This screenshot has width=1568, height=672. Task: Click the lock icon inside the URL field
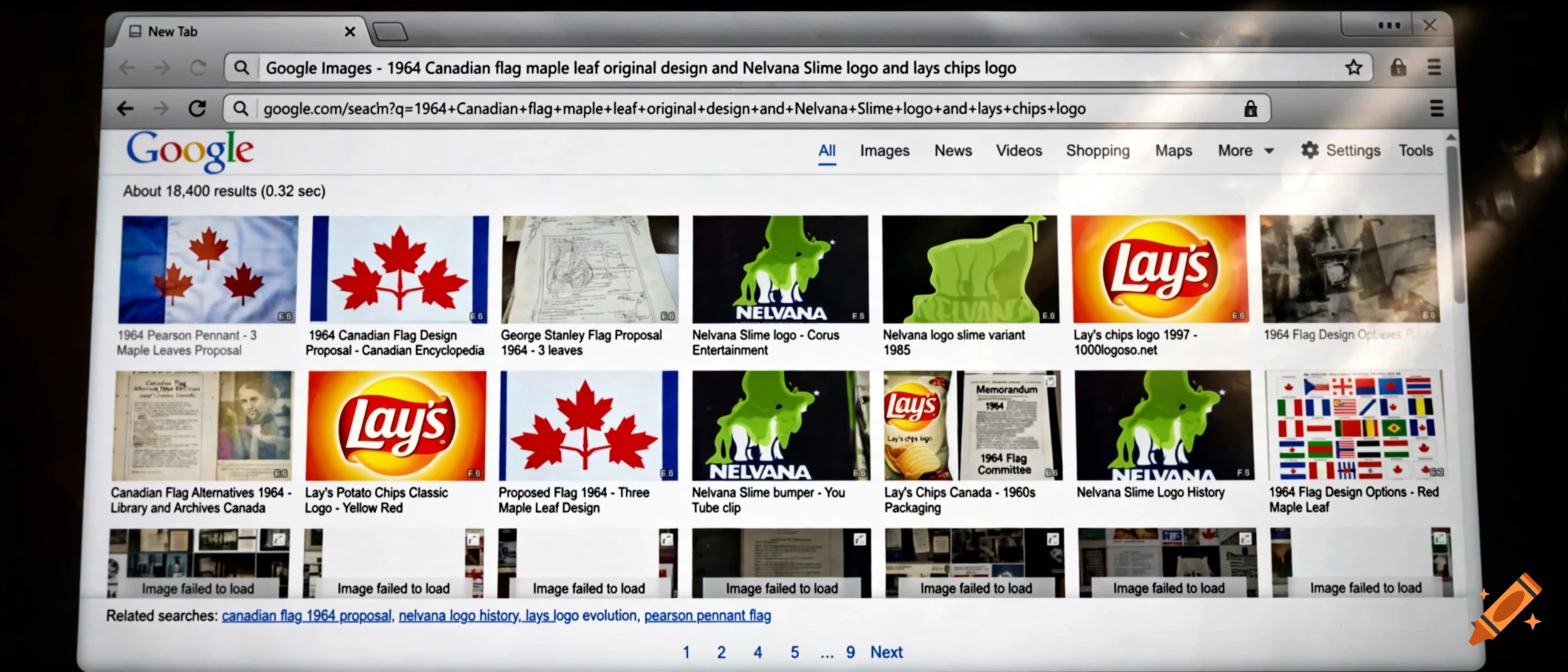[1251, 109]
